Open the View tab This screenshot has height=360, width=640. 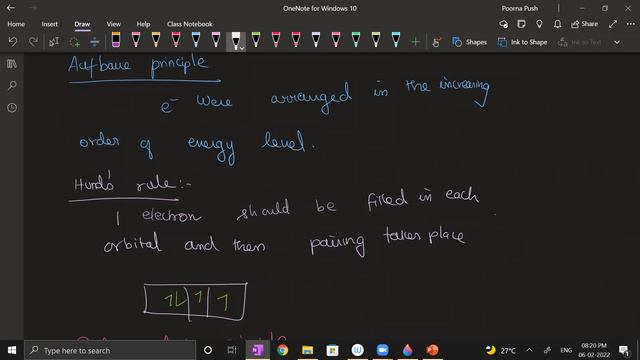pyautogui.click(x=113, y=24)
